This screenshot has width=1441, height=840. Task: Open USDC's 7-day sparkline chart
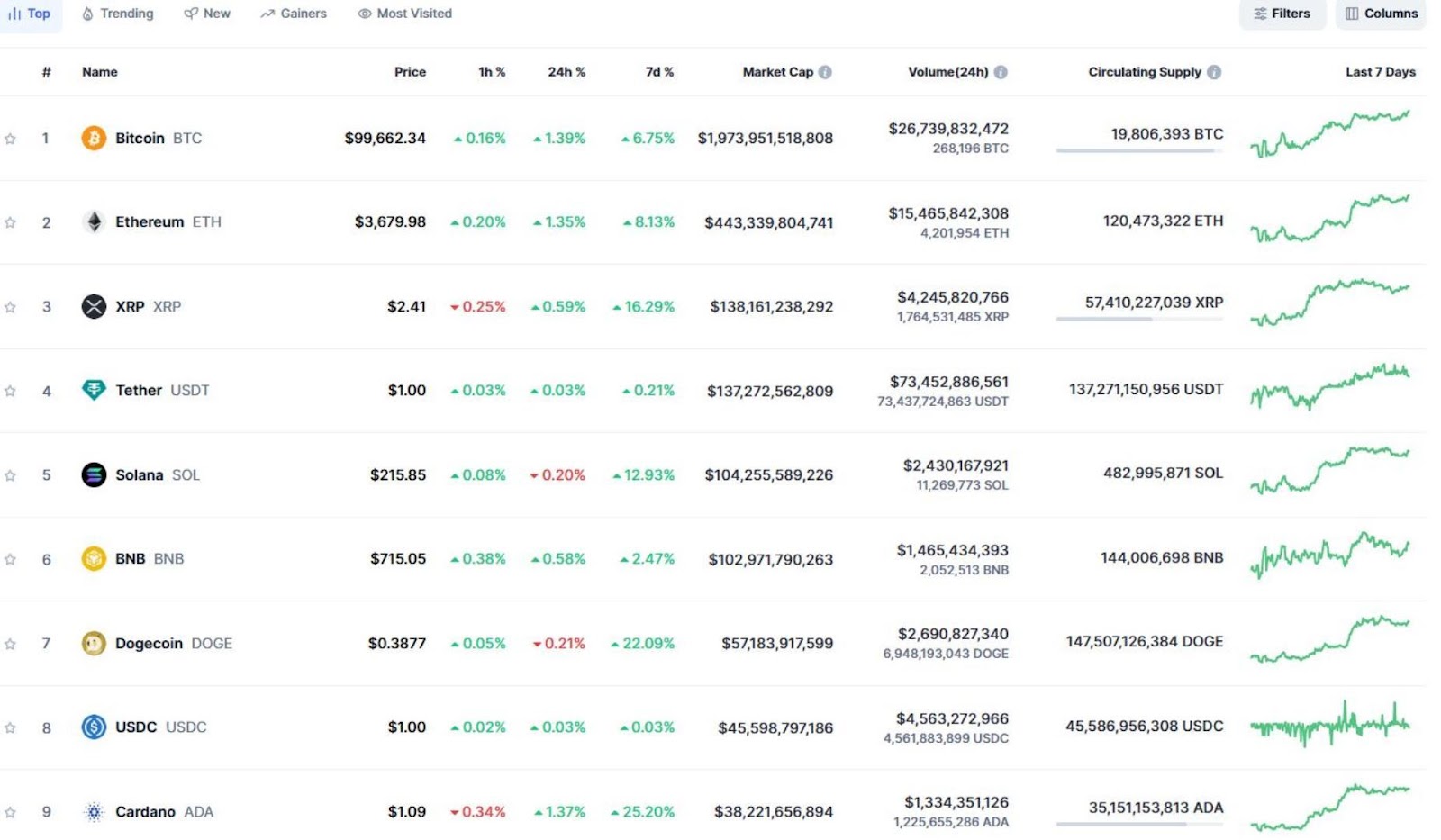(1330, 724)
